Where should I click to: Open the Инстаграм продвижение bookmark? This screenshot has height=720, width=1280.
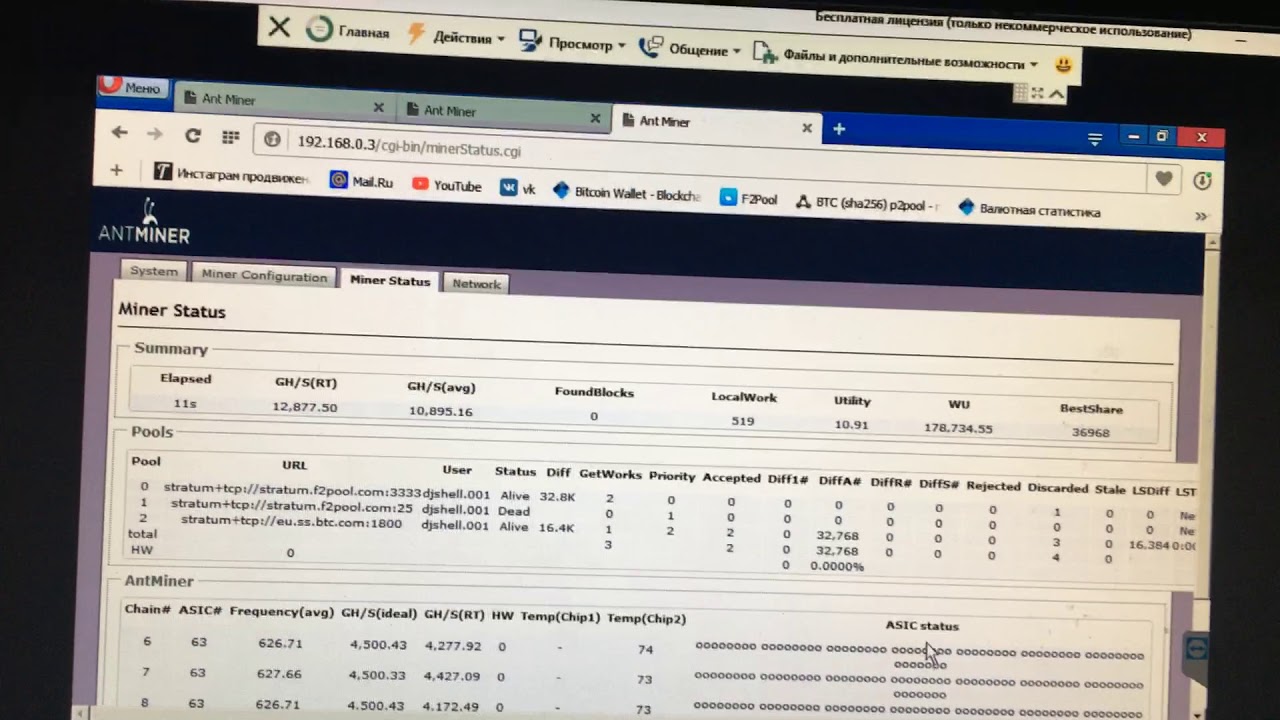pyautogui.click(x=232, y=174)
